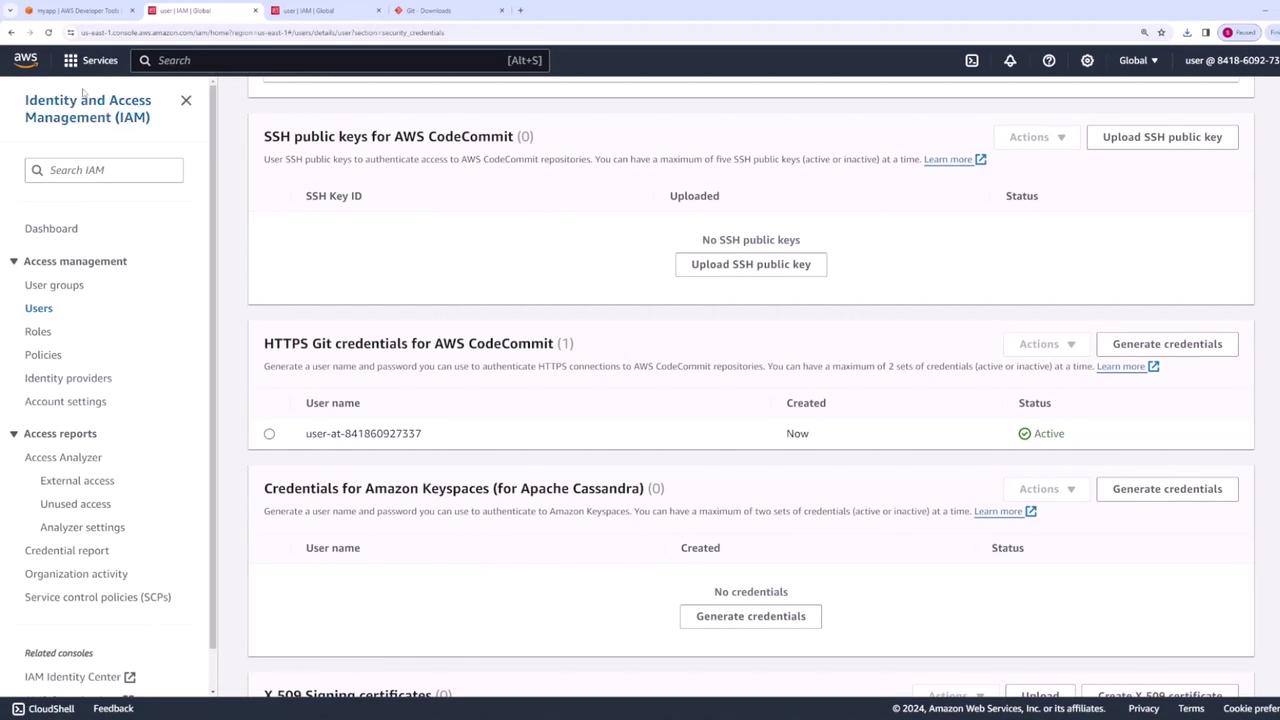1280x720 pixels.
Task: Select the user-at-841860927337 credential radio button
Action: [x=269, y=434]
